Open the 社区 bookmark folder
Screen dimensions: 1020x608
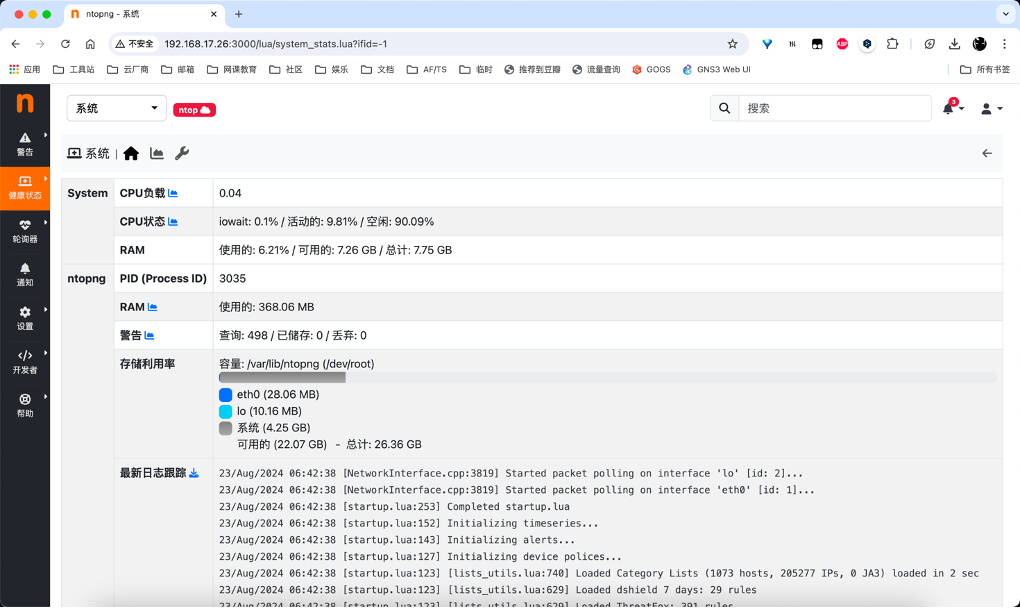pos(286,69)
